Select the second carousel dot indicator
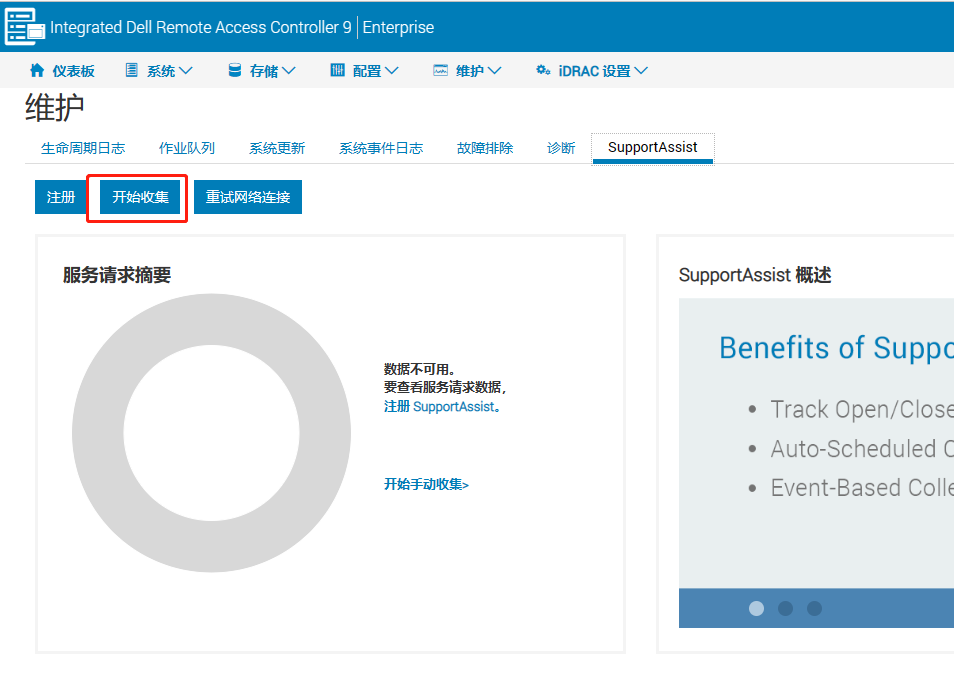The width and height of the screenshot is (954, 676). click(x=785, y=607)
